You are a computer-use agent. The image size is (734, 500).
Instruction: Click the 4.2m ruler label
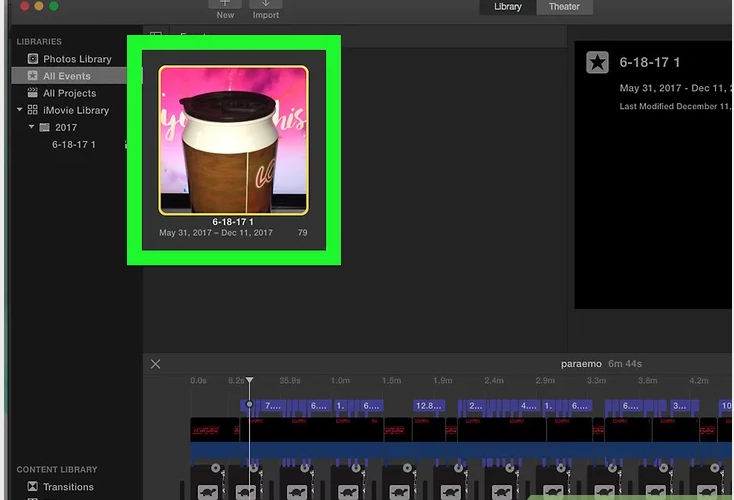699,381
